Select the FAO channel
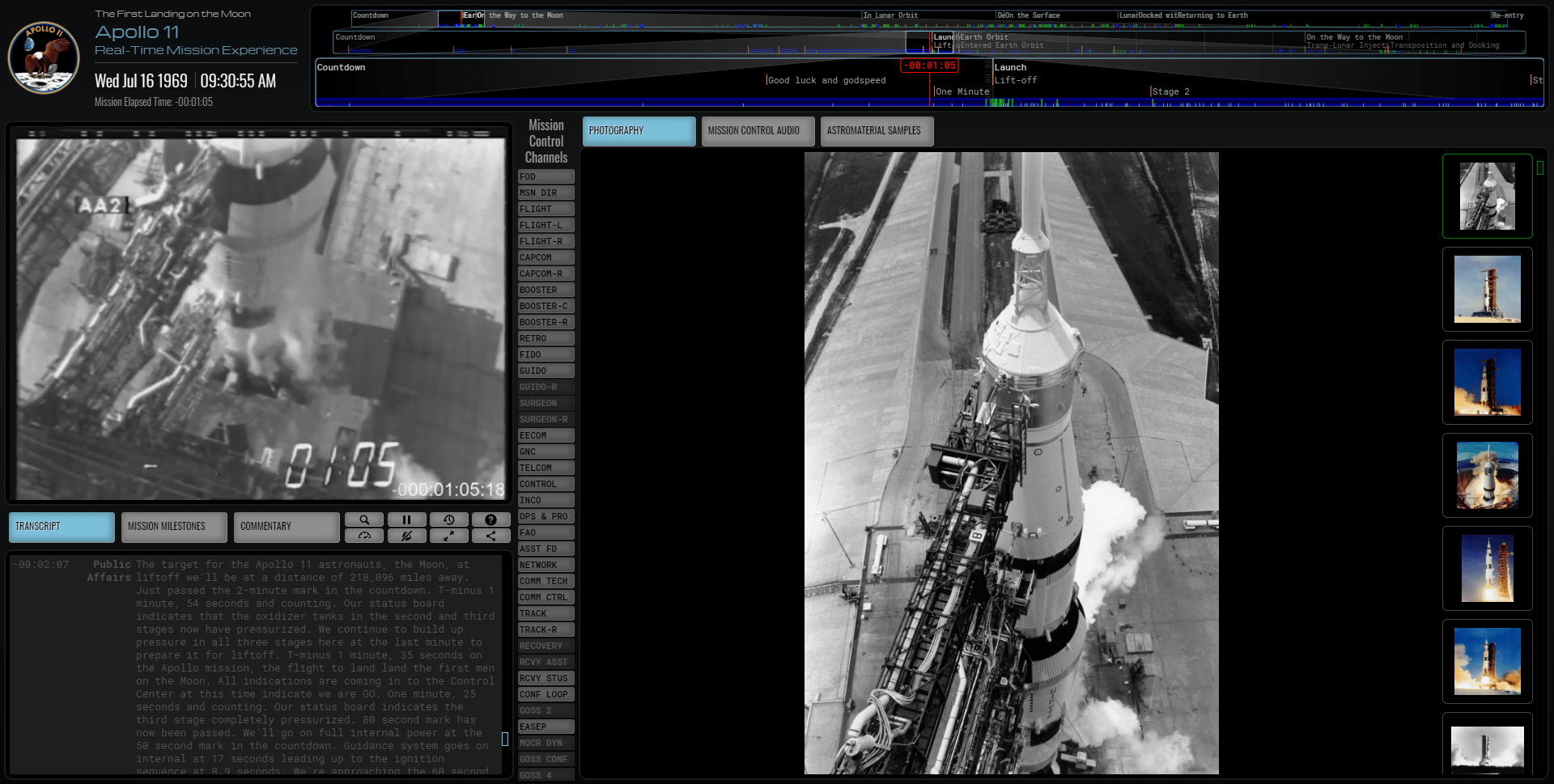This screenshot has height=784, width=1554. click(x=546, y=532)
